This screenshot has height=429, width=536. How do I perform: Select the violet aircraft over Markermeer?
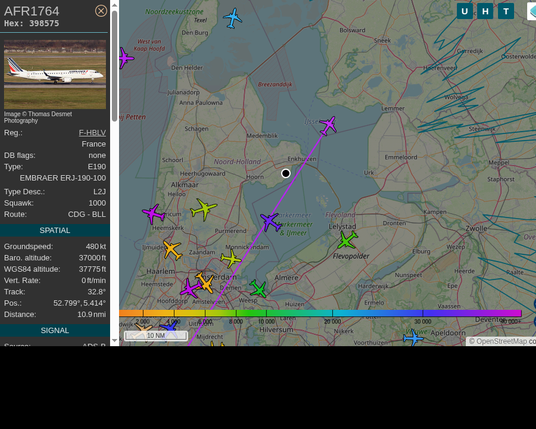270,222
